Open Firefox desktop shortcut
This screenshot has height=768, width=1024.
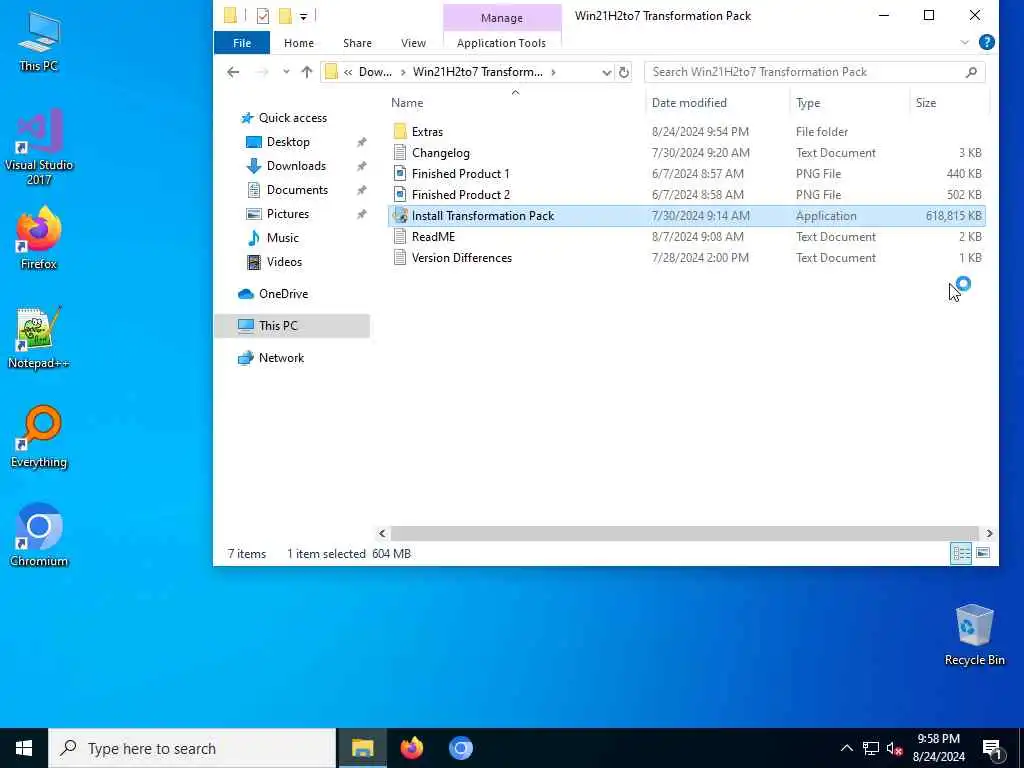point(39,238)
